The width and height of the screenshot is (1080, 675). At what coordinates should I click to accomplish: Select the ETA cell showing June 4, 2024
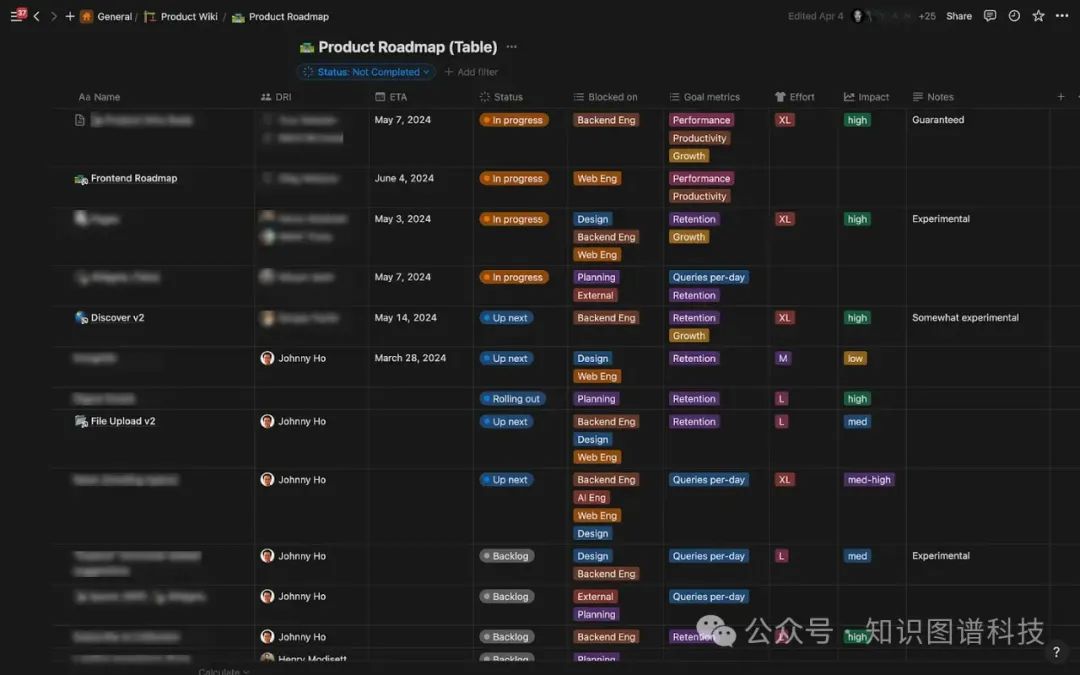pyautogui.click(x=404, y=178)
